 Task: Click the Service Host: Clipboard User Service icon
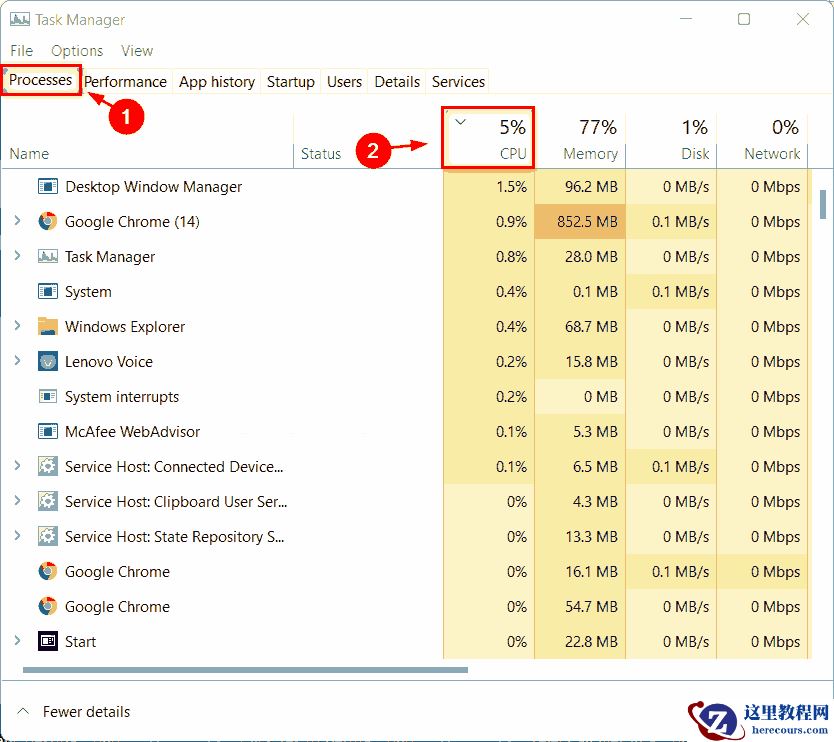point(47,501)
